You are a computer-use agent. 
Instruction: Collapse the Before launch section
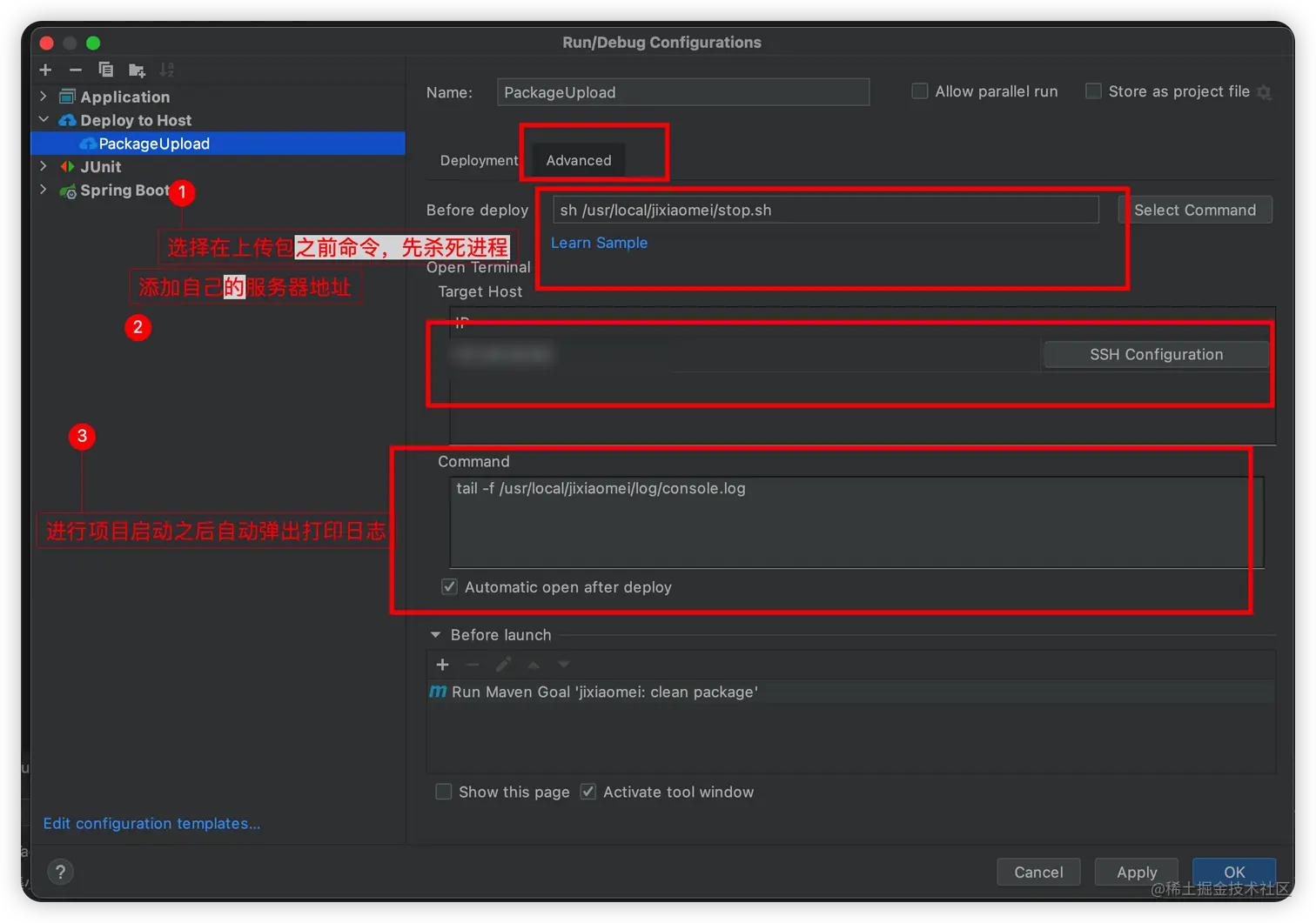435,635
